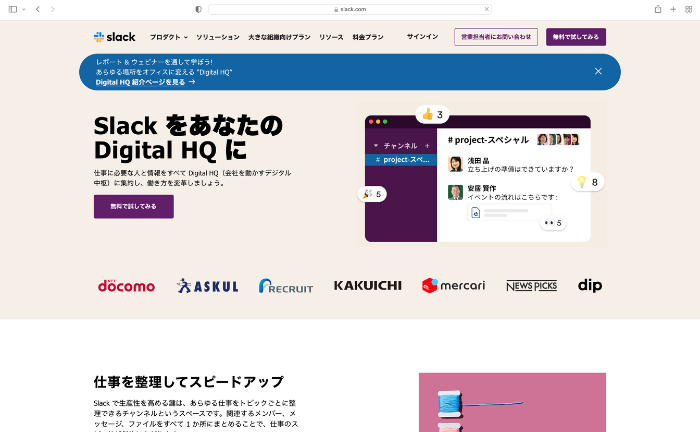Click the light bulb reaction badge

[x=587, y=182]
